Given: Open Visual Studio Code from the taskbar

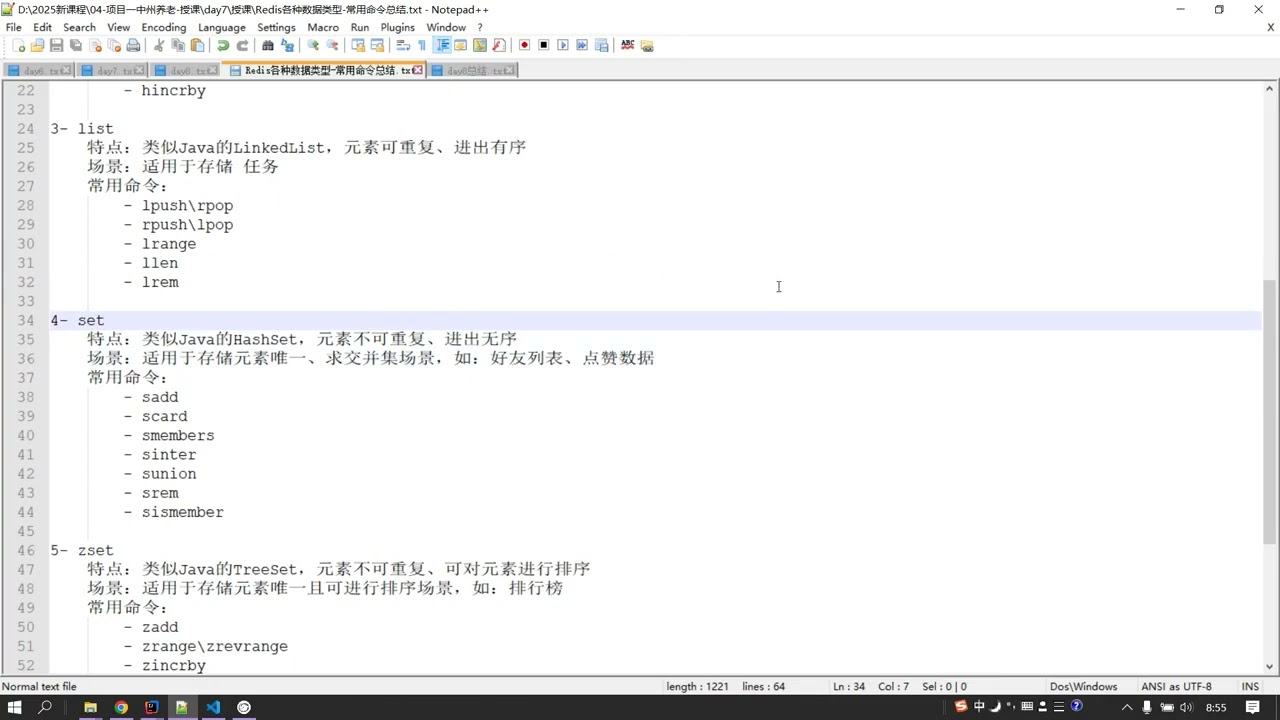Looking at the screenshot, I should pos(213,707).
